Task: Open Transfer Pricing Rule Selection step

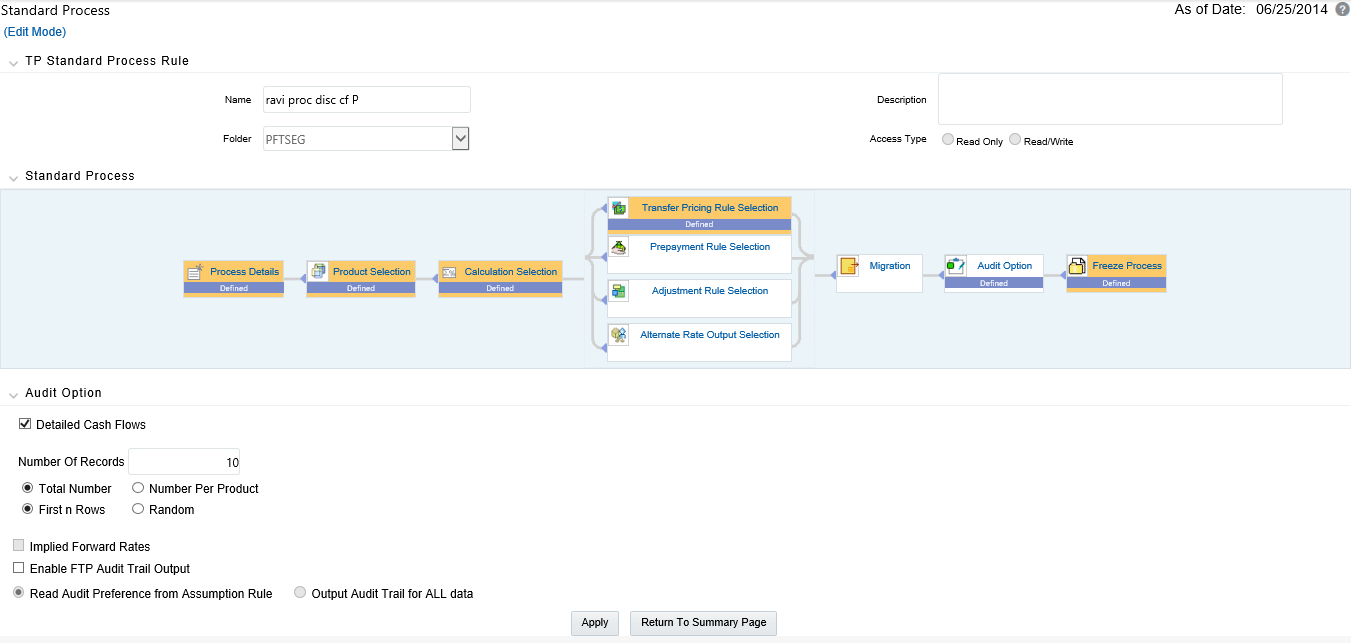Action: [x=710, y=208]
